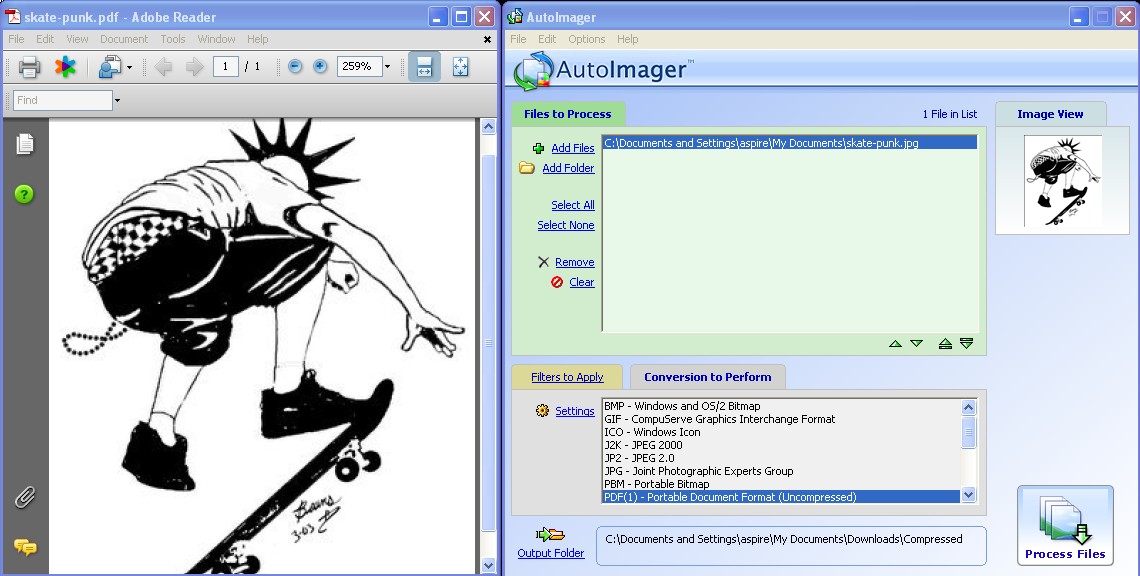Open the Find options dropdown arrow
This screenshot has width=1140, height=576.
click(x=117, y=100)
